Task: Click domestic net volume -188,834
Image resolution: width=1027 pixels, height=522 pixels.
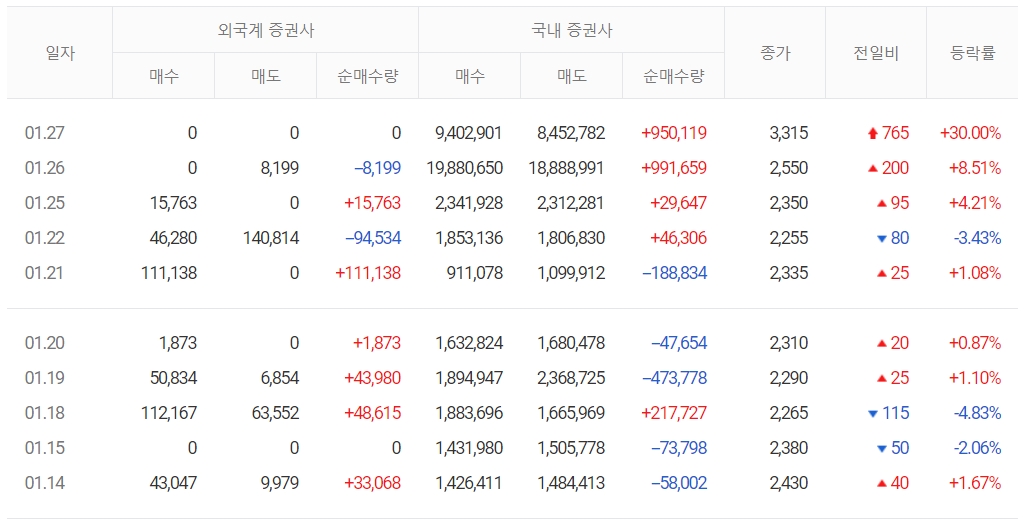Action: pos(675,272)
